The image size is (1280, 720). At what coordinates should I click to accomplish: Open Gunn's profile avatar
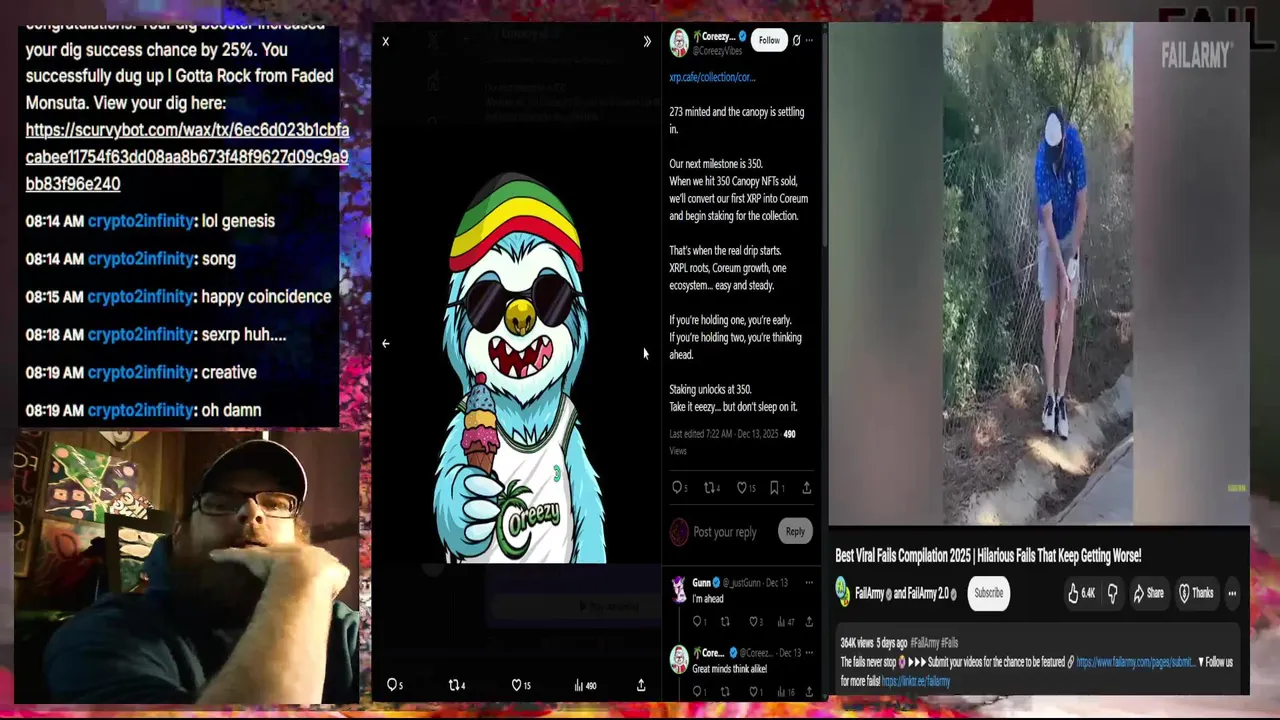click(x=679, y=588)
